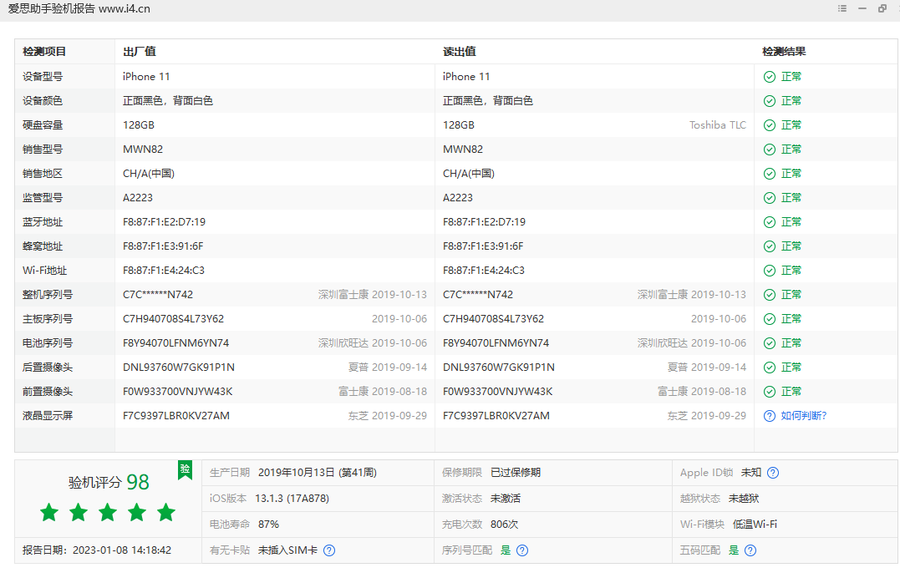Select the 读出值 column header
The image size is (900, 583).
coord(459,52)
